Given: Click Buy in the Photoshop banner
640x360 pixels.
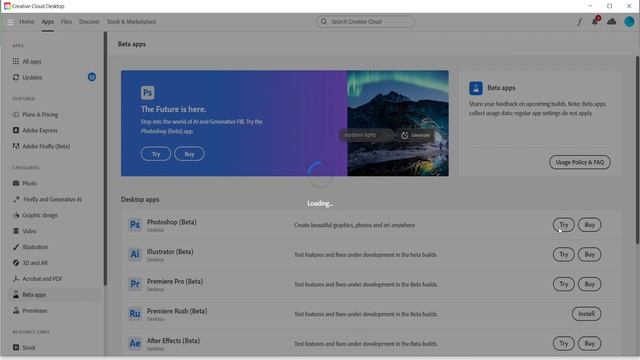Looking at the screenshot, I should coord(189,154).
